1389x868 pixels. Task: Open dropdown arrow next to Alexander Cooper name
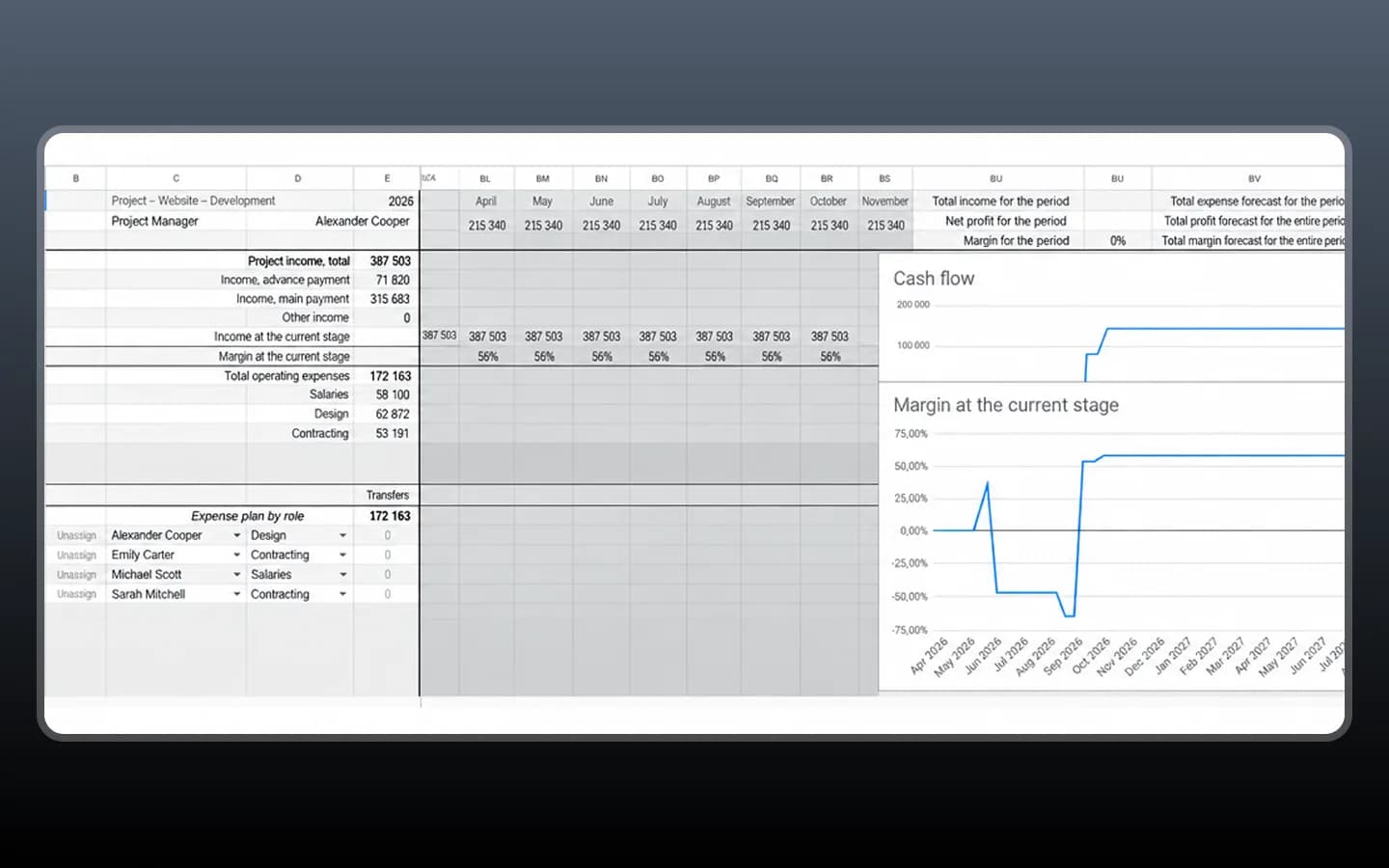(x=236, y=535)
